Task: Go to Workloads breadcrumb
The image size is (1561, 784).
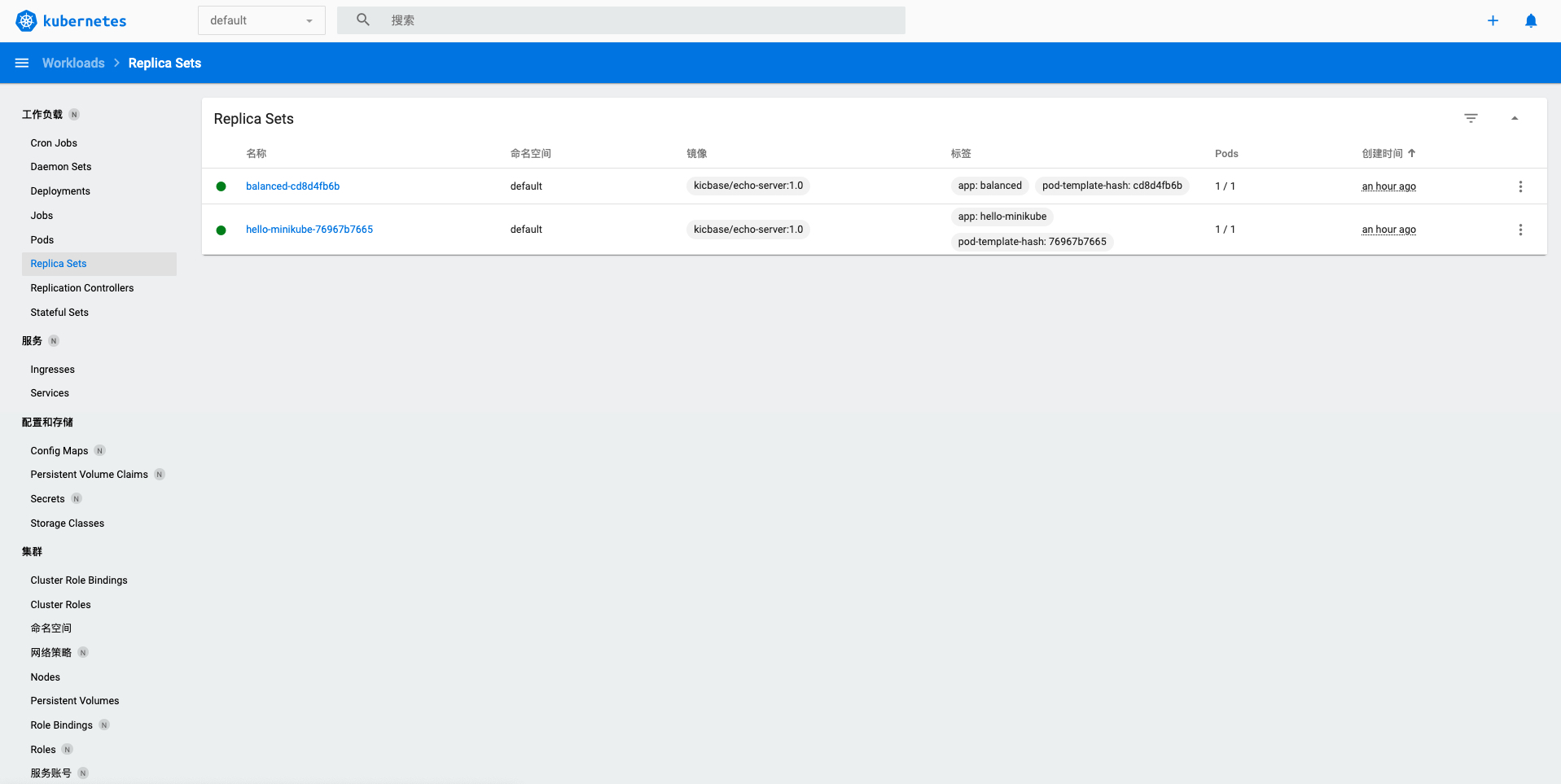Action: tap(73, 63)
